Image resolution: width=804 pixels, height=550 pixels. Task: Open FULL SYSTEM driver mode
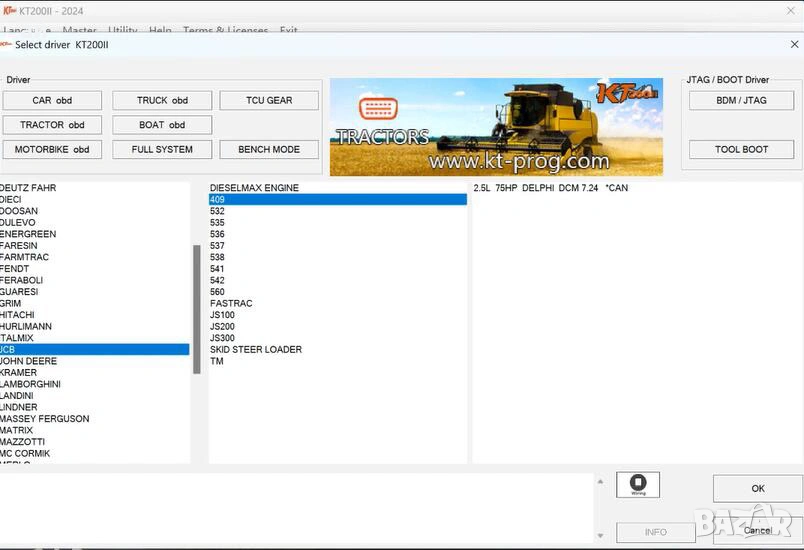162,149
